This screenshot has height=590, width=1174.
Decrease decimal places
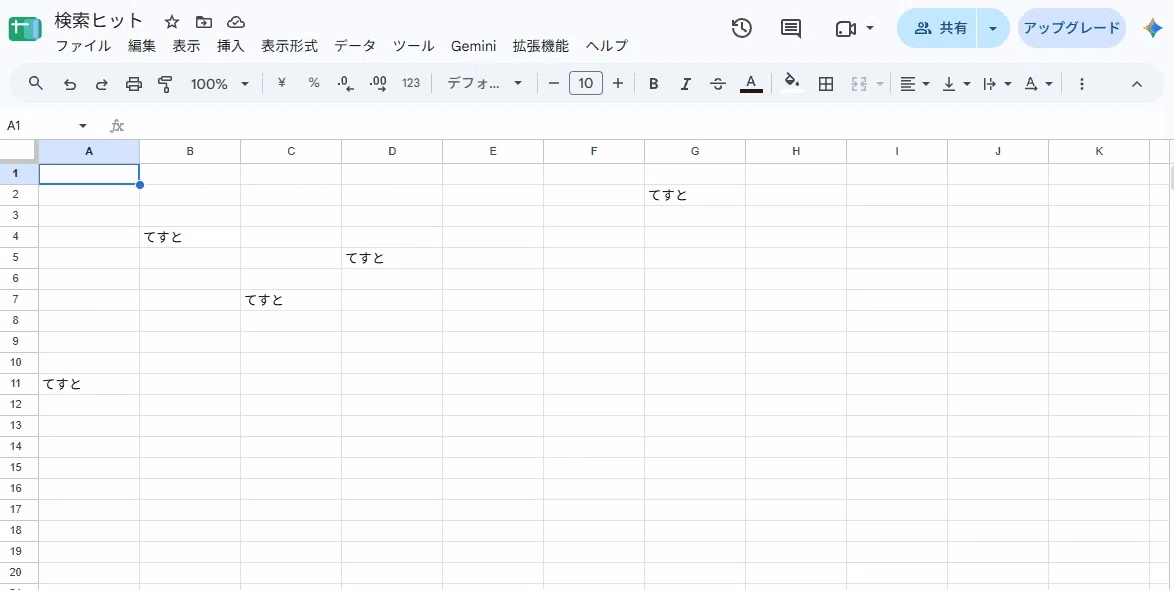click(346, 84)
